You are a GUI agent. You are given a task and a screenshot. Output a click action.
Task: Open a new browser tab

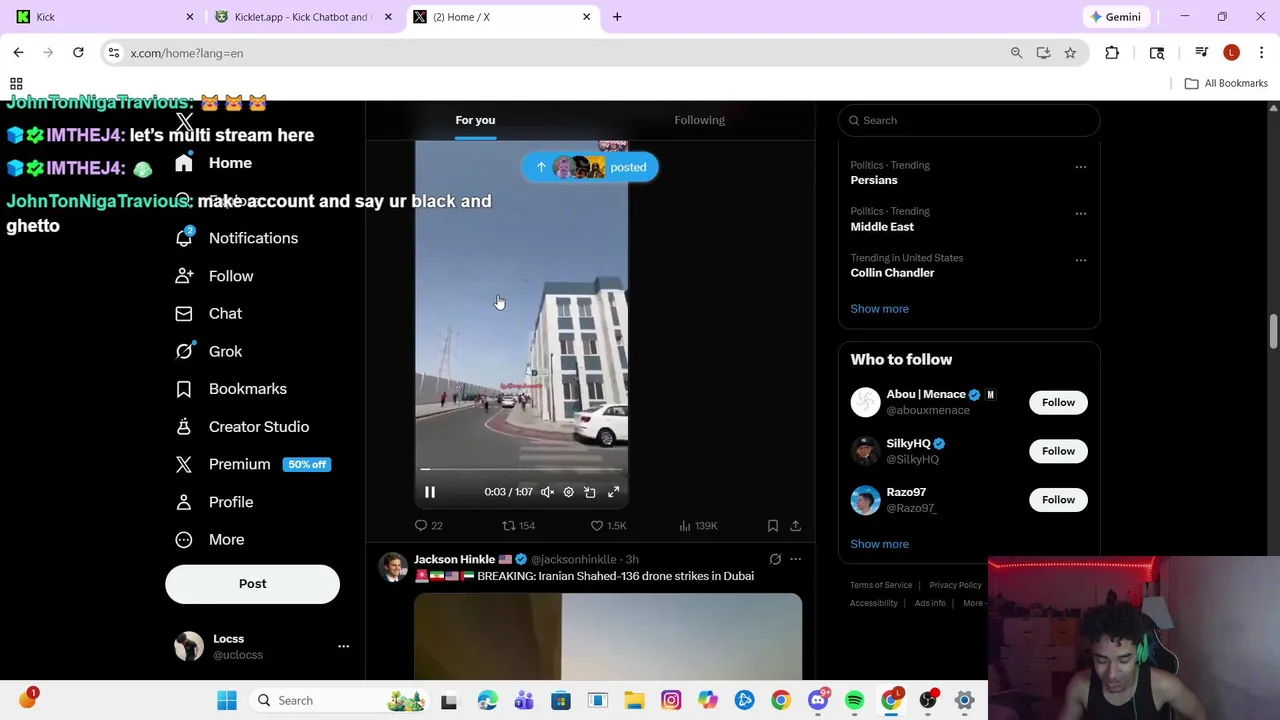[617, 17]
